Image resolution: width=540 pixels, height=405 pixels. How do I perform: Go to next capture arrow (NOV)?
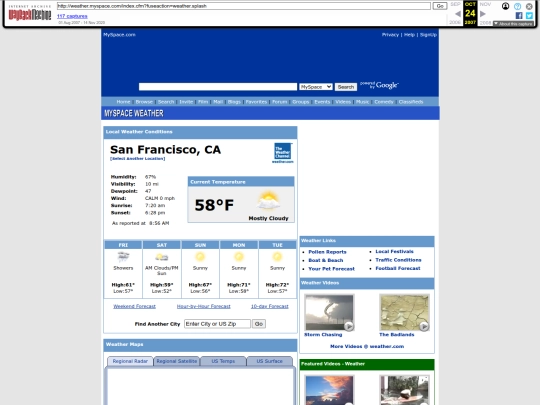pyautogui.click(x=483, y=14)
